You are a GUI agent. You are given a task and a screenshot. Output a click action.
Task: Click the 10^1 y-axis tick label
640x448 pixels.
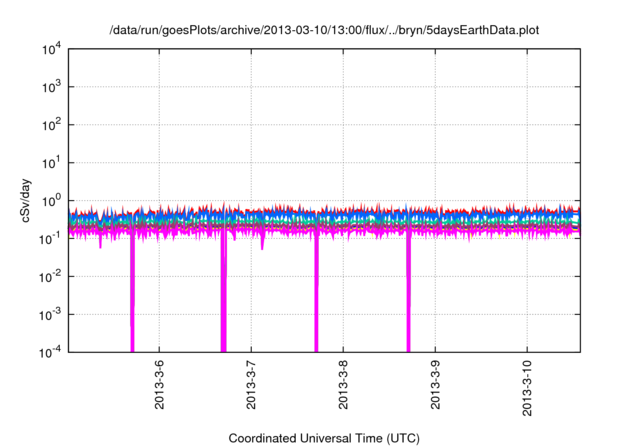click(51, 163)
